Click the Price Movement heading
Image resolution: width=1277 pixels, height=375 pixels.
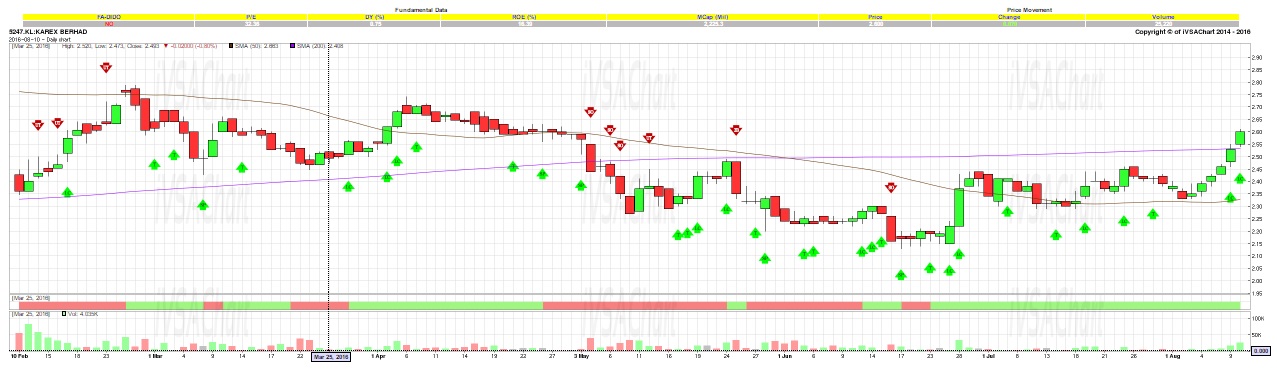pos(1030,9)
